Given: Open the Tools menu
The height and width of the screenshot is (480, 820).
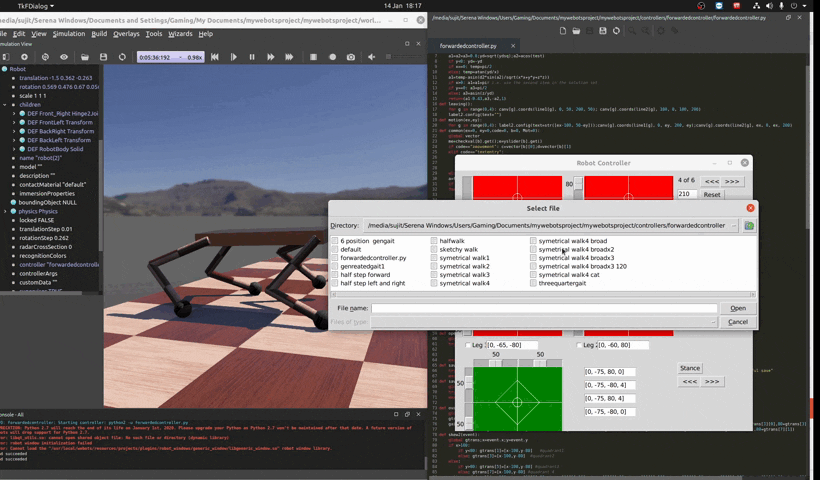Looking at the screenshot, I should coord(153,33).
